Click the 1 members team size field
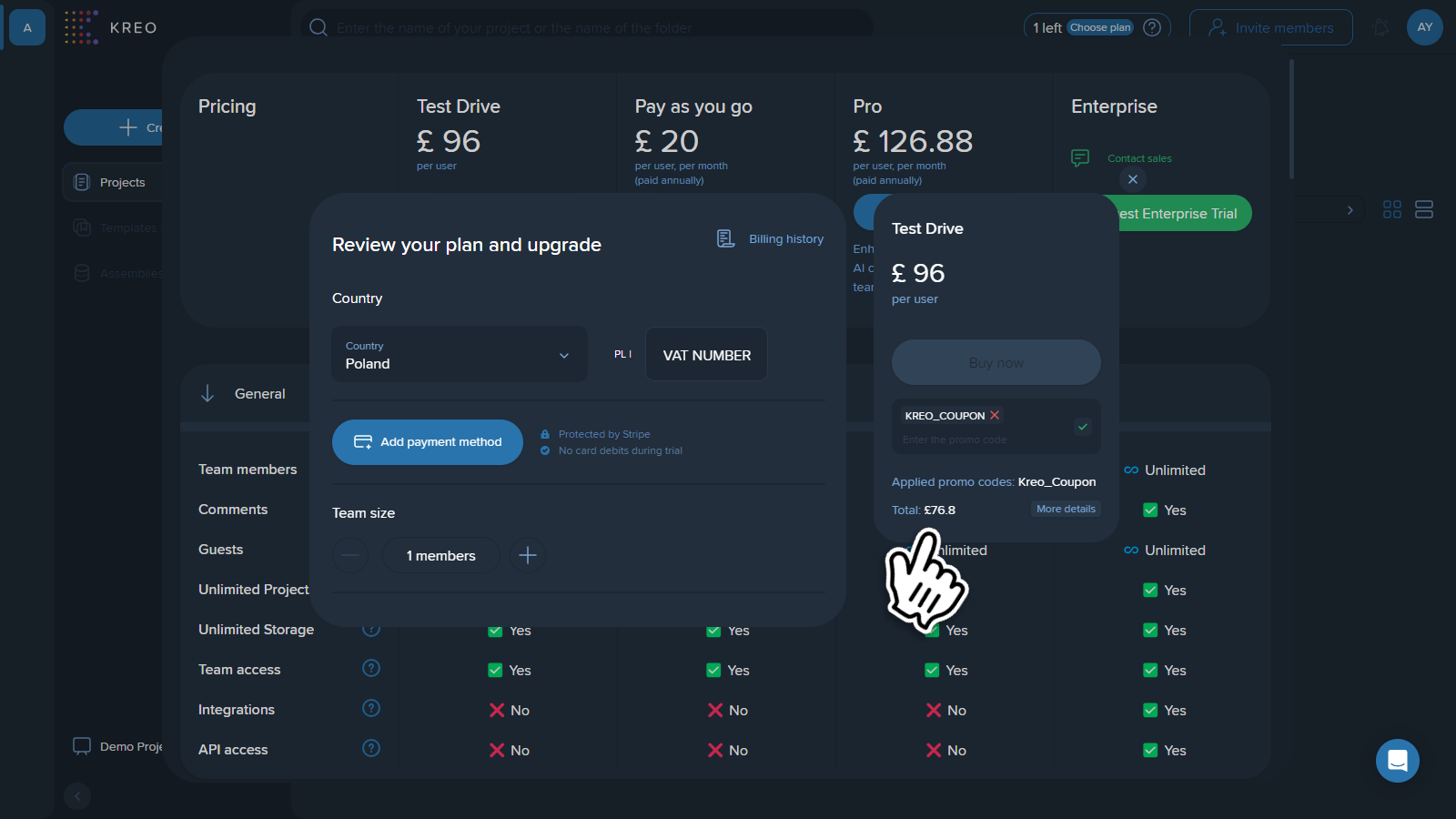The height and width of the screenshot is (819, 1456). pyautogui.click(x=441, y=555)
